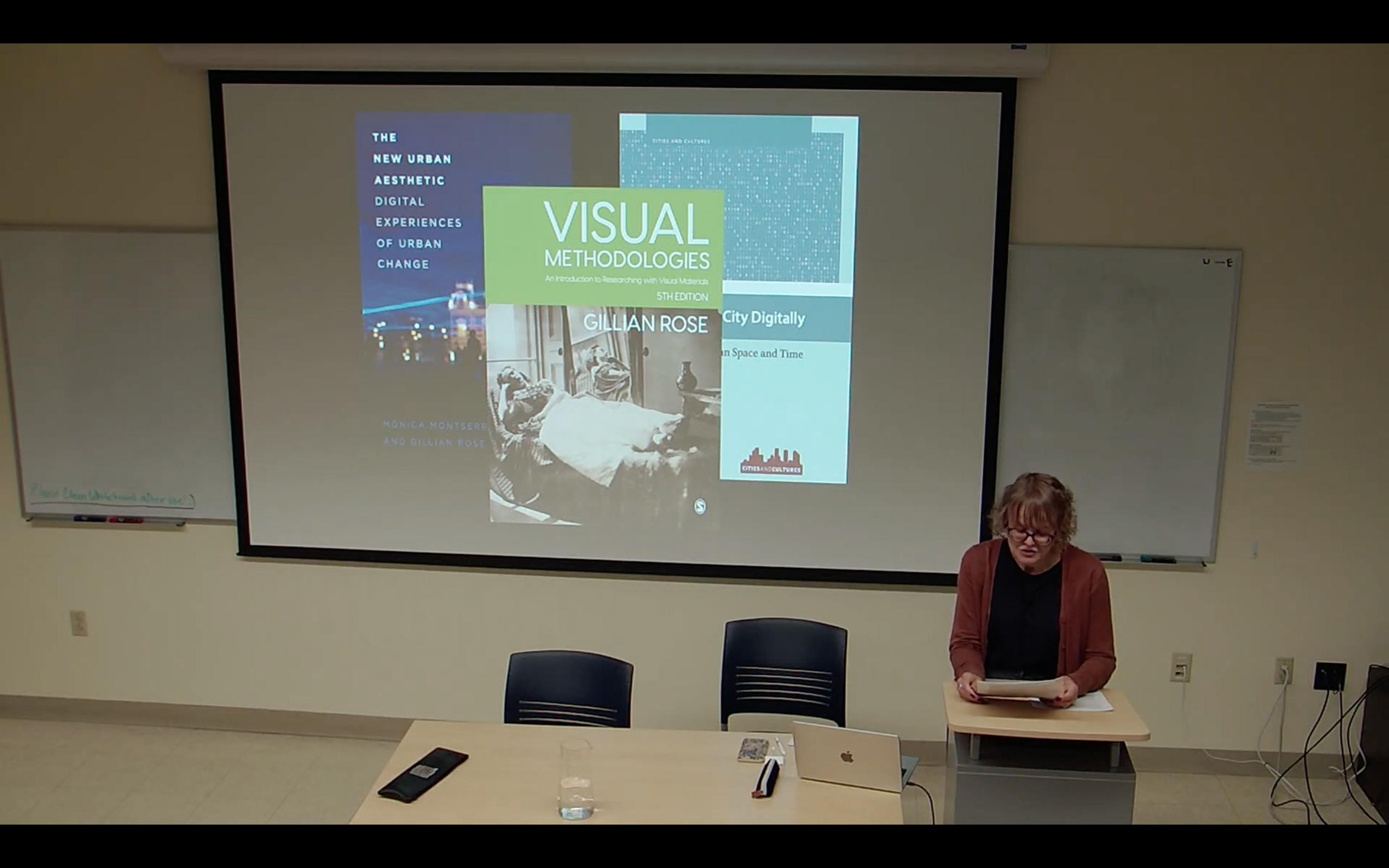Click the striped pencil case on table
1389x868 pixels.
pyautogui.click(x=766, y=777)
